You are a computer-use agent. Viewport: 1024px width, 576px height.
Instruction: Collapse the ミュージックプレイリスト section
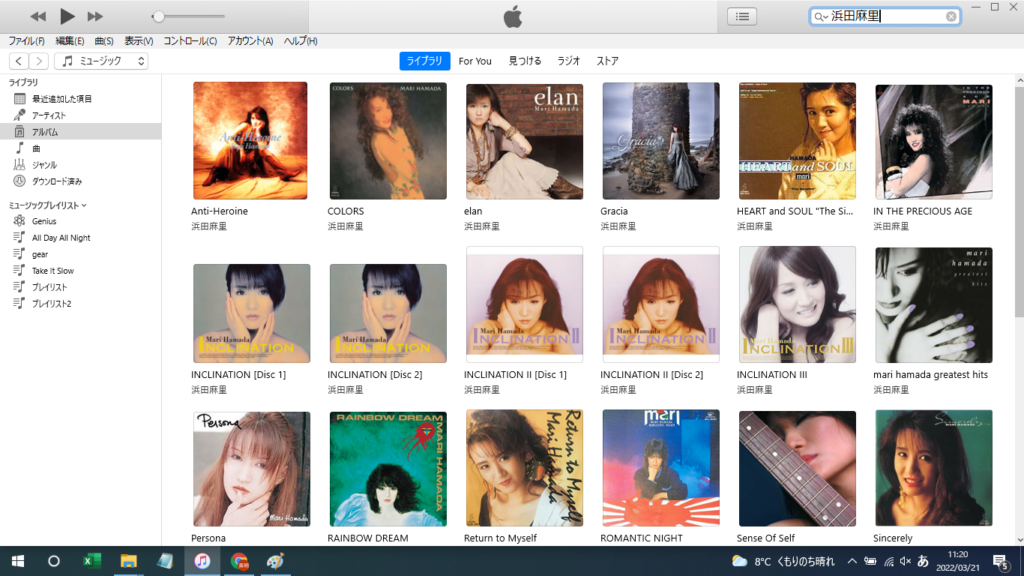pos(84,205)
